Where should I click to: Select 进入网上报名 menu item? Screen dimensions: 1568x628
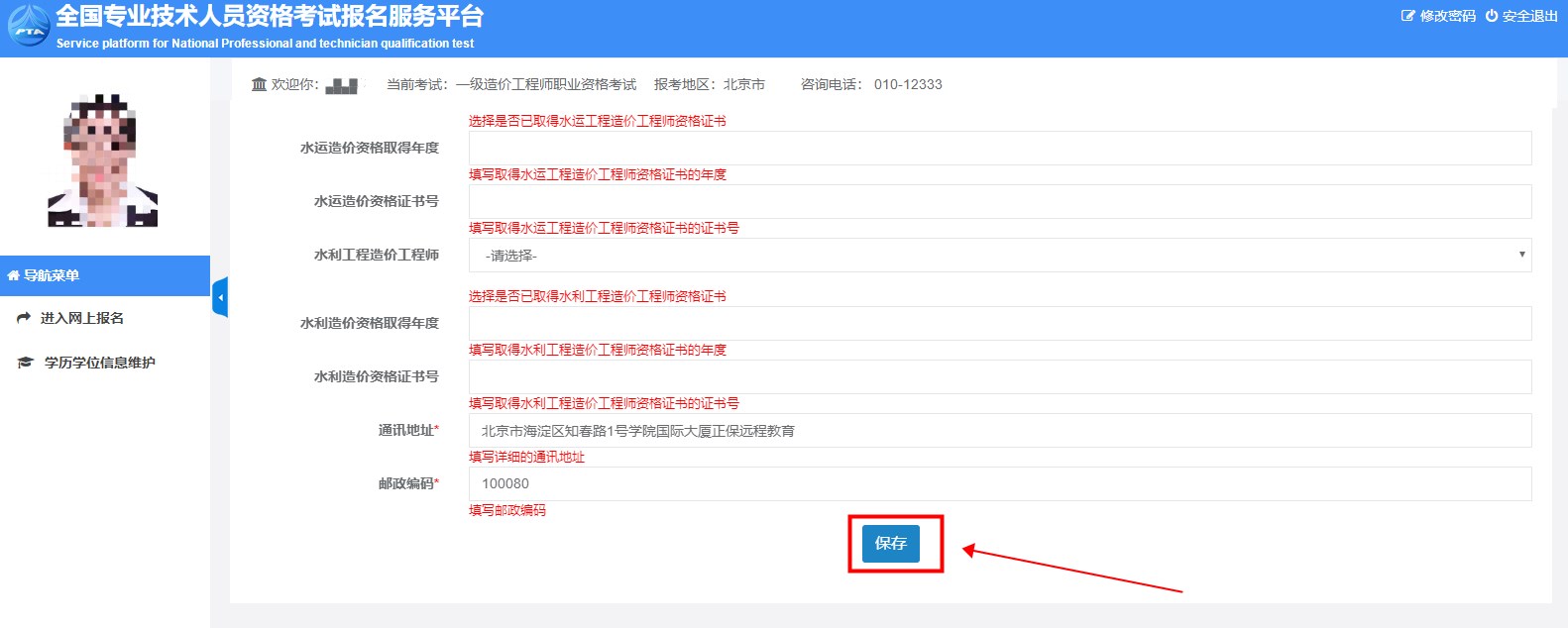pos(82,318)
